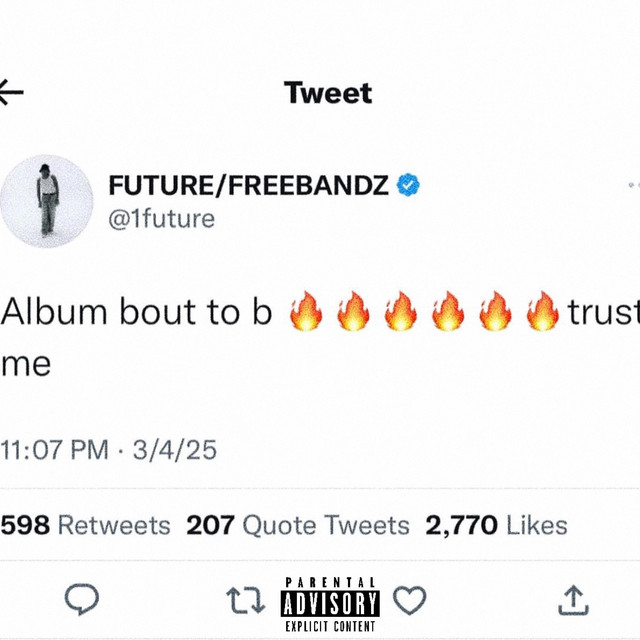640x640 pixels.
Task: Open the reply speech bubble icon
Action: click(x=82, y=599)
